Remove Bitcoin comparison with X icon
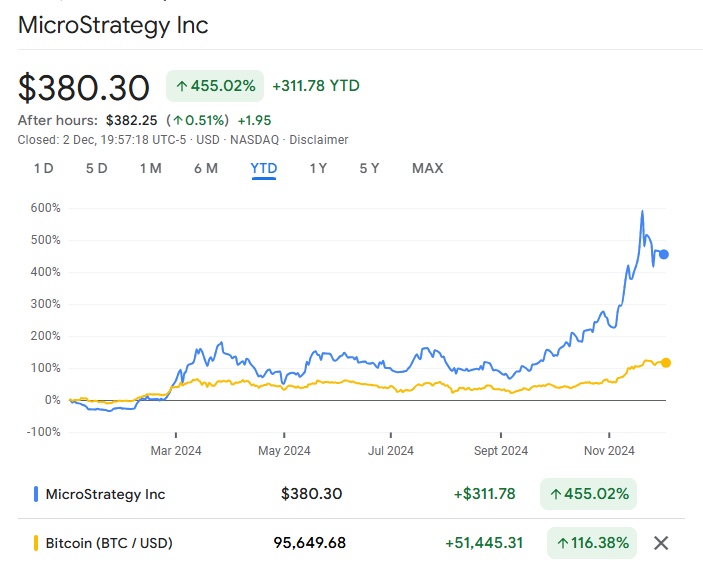 click(660, 543)
